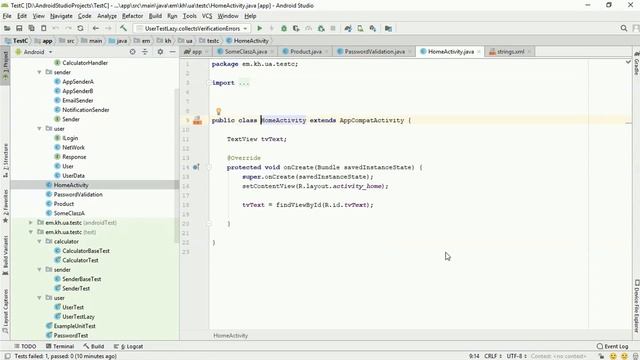The height and width of the screenshot is (360, 640).
Task: Open the AVD Manager icon
Action: coord(360,29)
